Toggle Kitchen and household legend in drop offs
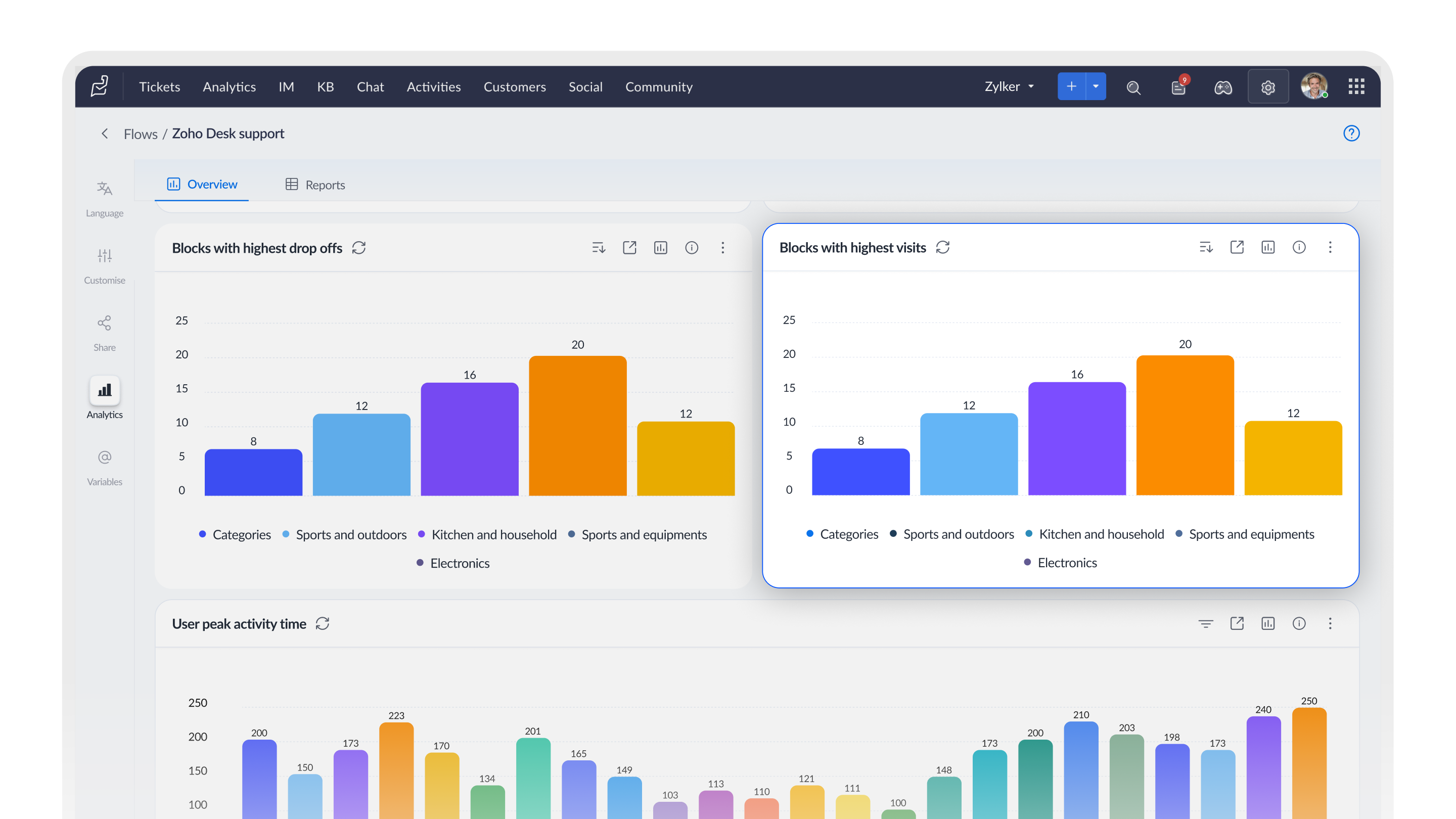 [x=487, y=535]
